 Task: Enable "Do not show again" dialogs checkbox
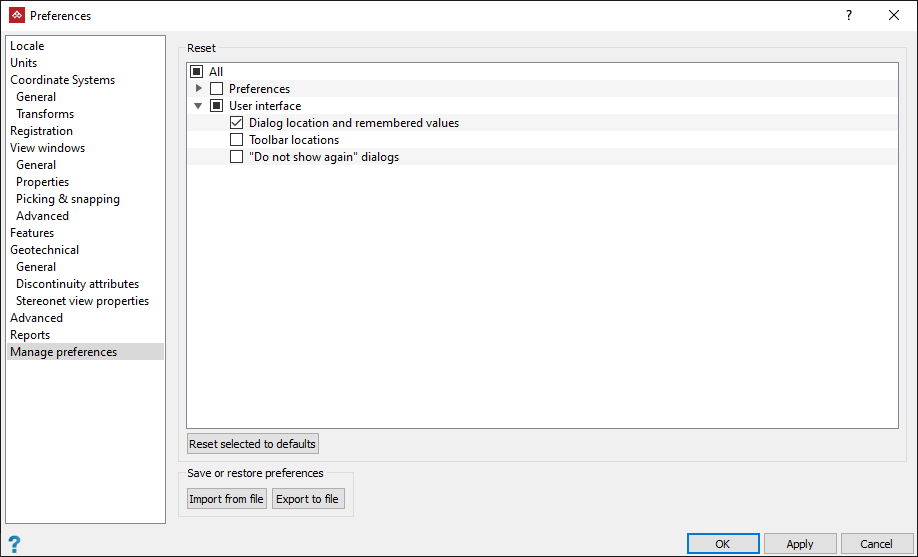tap(237, 157)
